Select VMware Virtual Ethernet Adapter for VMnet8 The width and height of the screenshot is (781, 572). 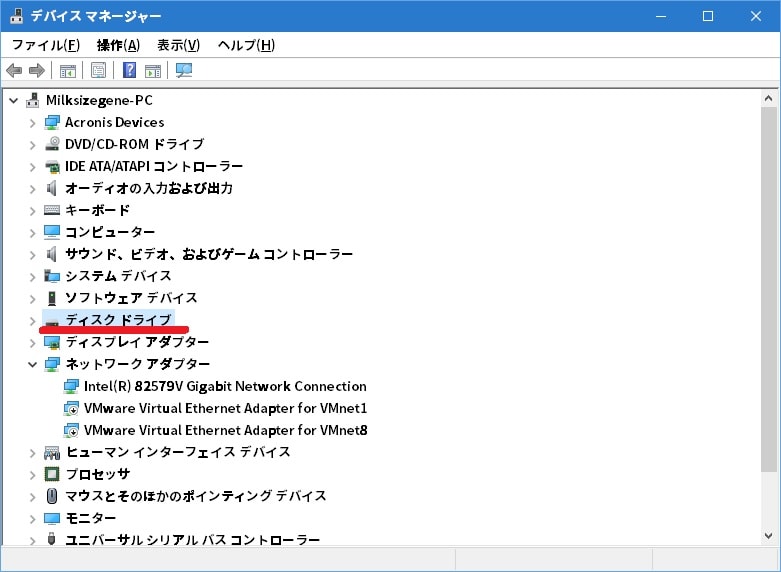tap(226, 430)
